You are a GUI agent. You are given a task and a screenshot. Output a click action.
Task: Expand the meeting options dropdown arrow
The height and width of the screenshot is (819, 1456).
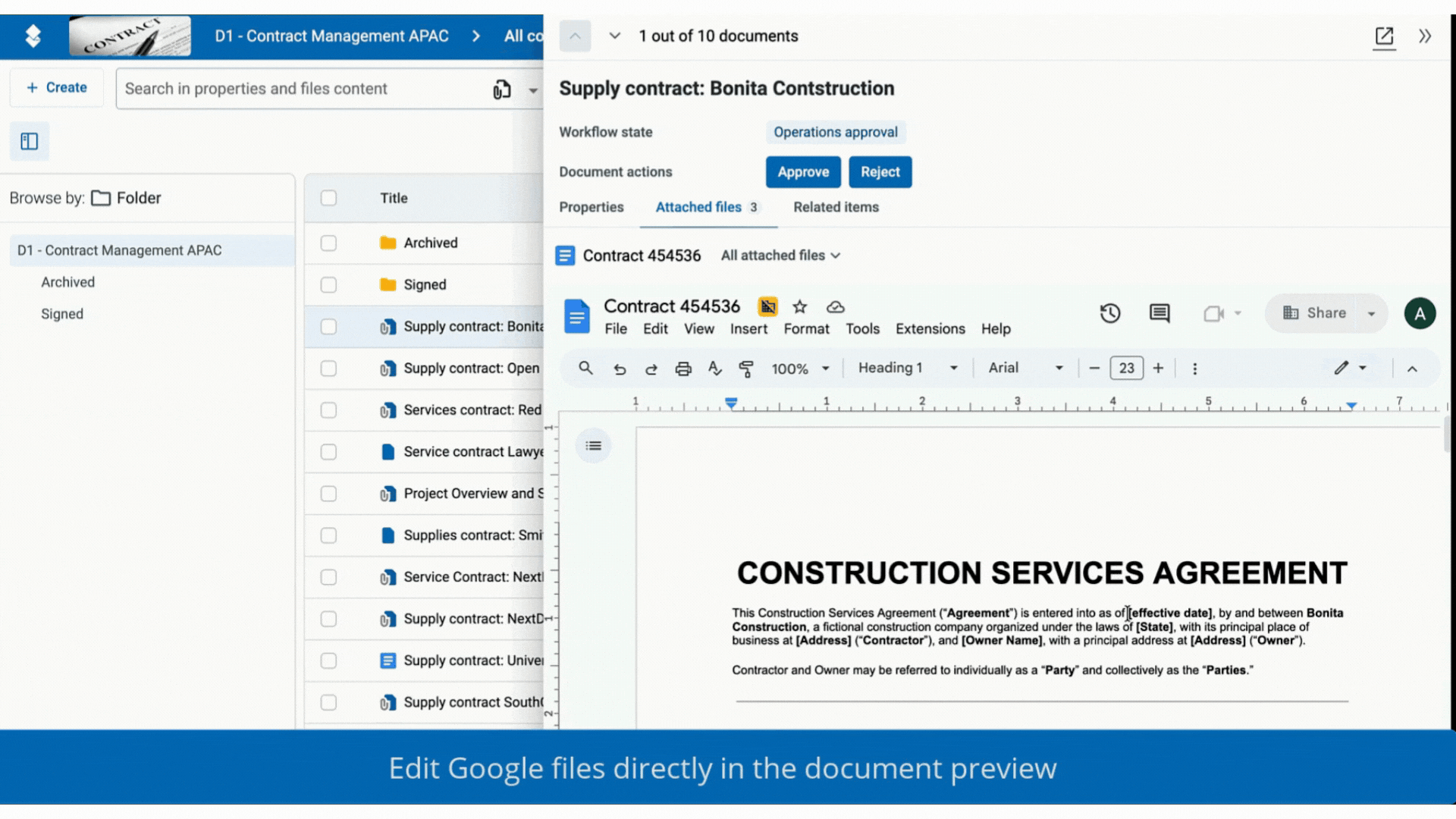(1238, 314)
